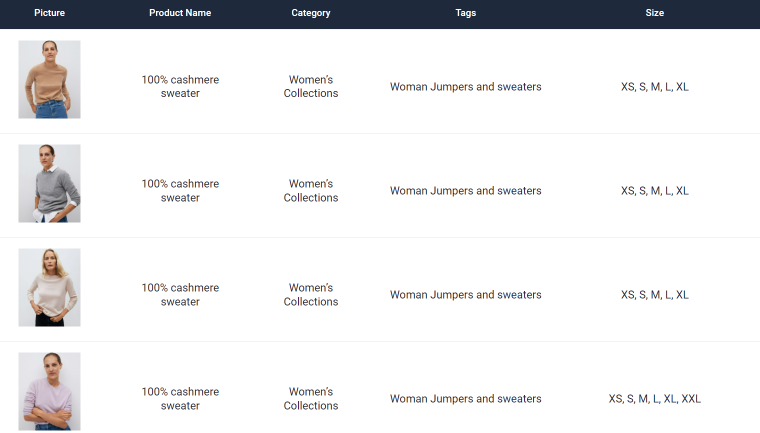760x433 pixels.
Task: Sort by the Product Name column header
Action: [180, 13]
